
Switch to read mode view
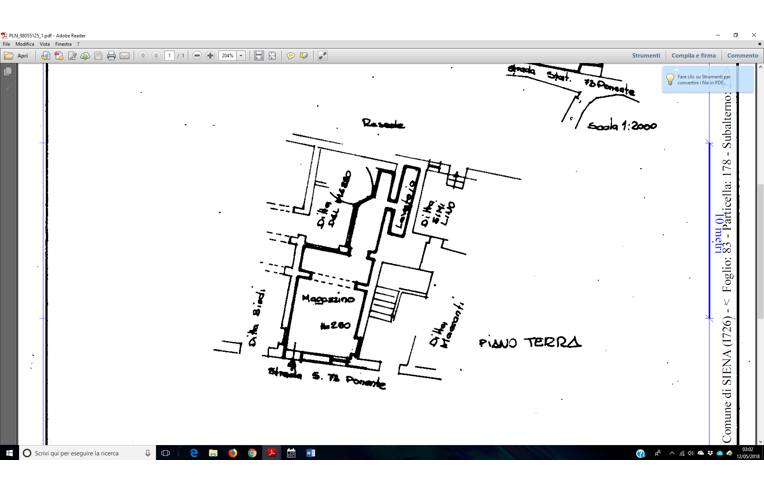[323, 56]
